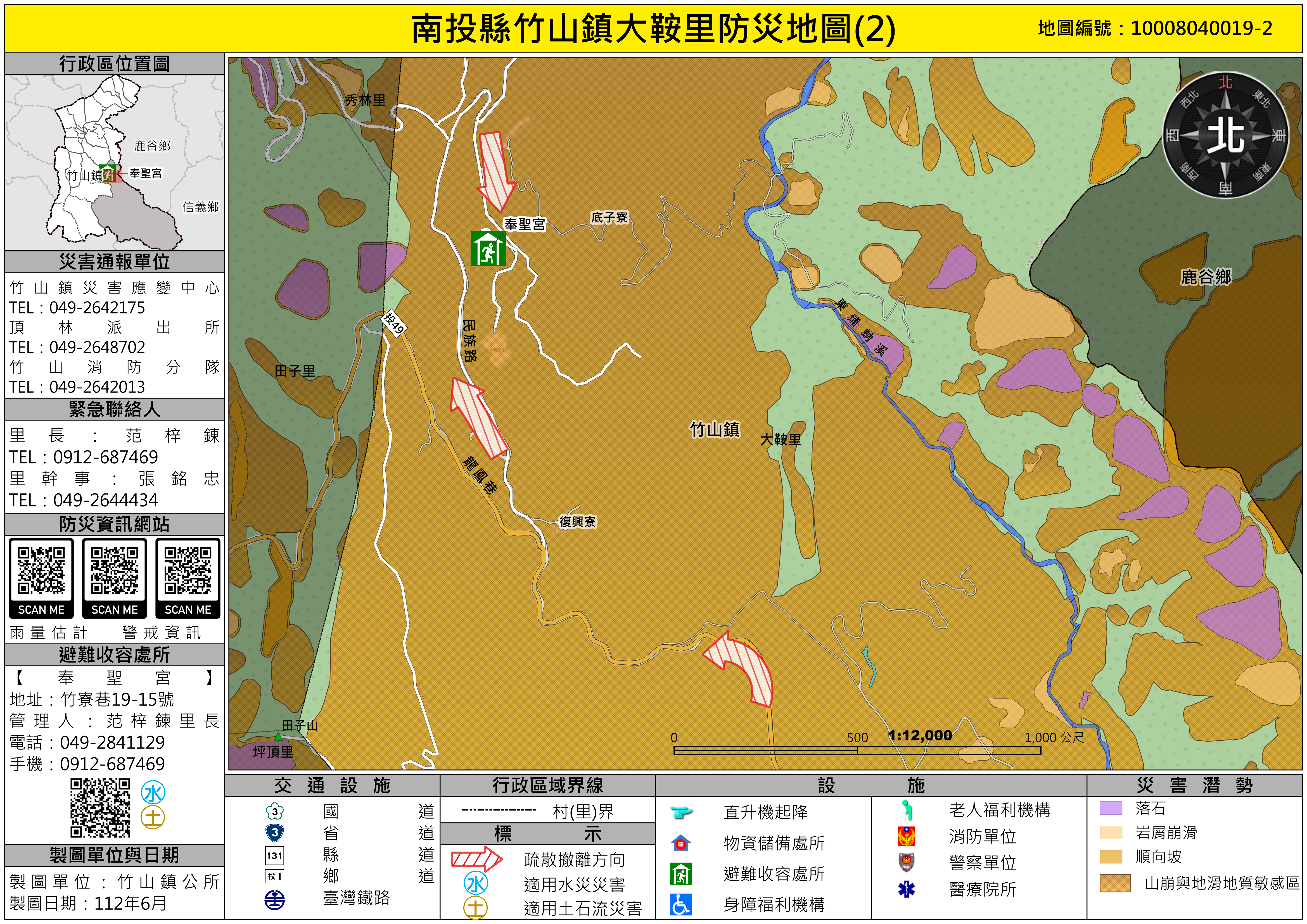Click the 行政區位置圖 inset locator map
Image resolution: width=1307 pixels, height=924 pixels.
pyautogui.click(x=114, y=162)
